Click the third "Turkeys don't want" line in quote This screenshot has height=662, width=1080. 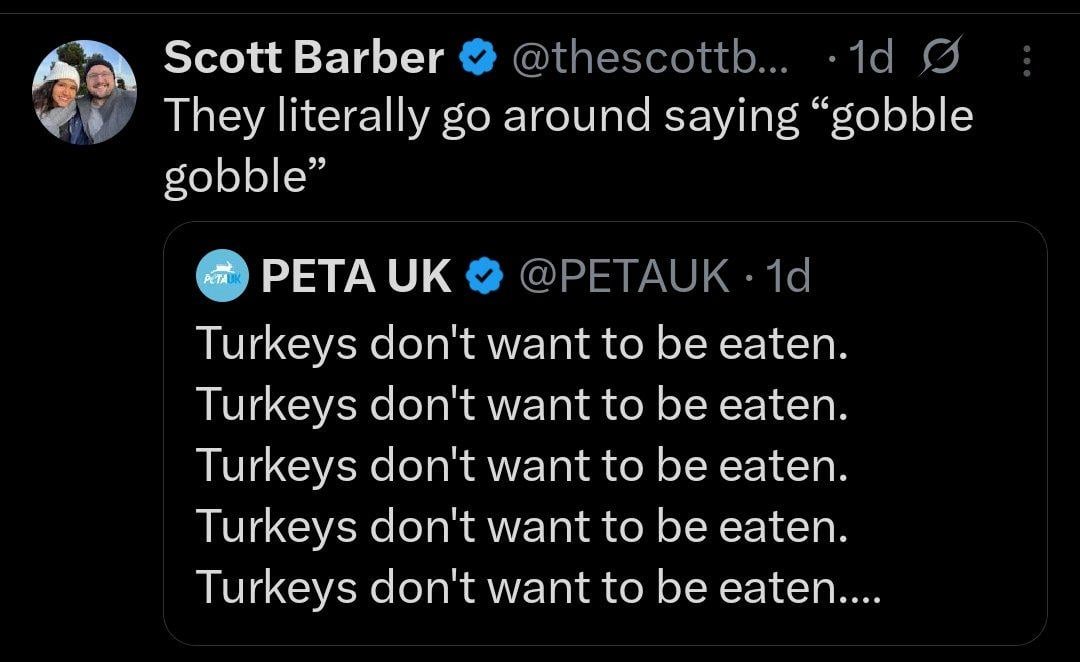521,466
